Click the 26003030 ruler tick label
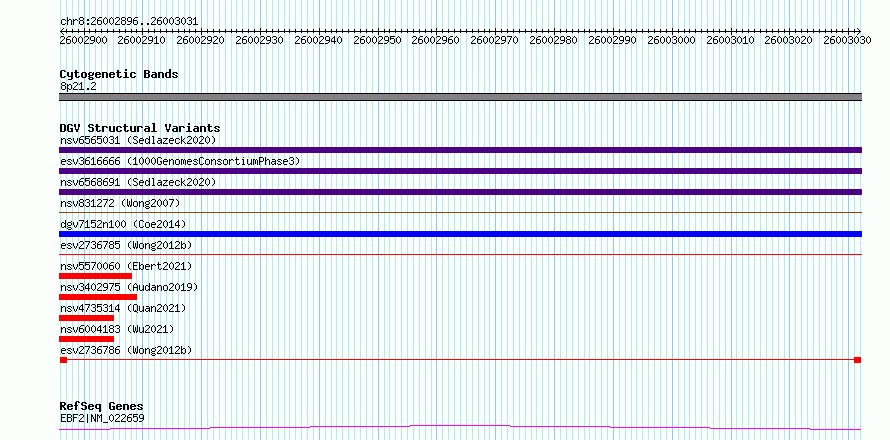890x440 pixels. [x=847, y=40]
